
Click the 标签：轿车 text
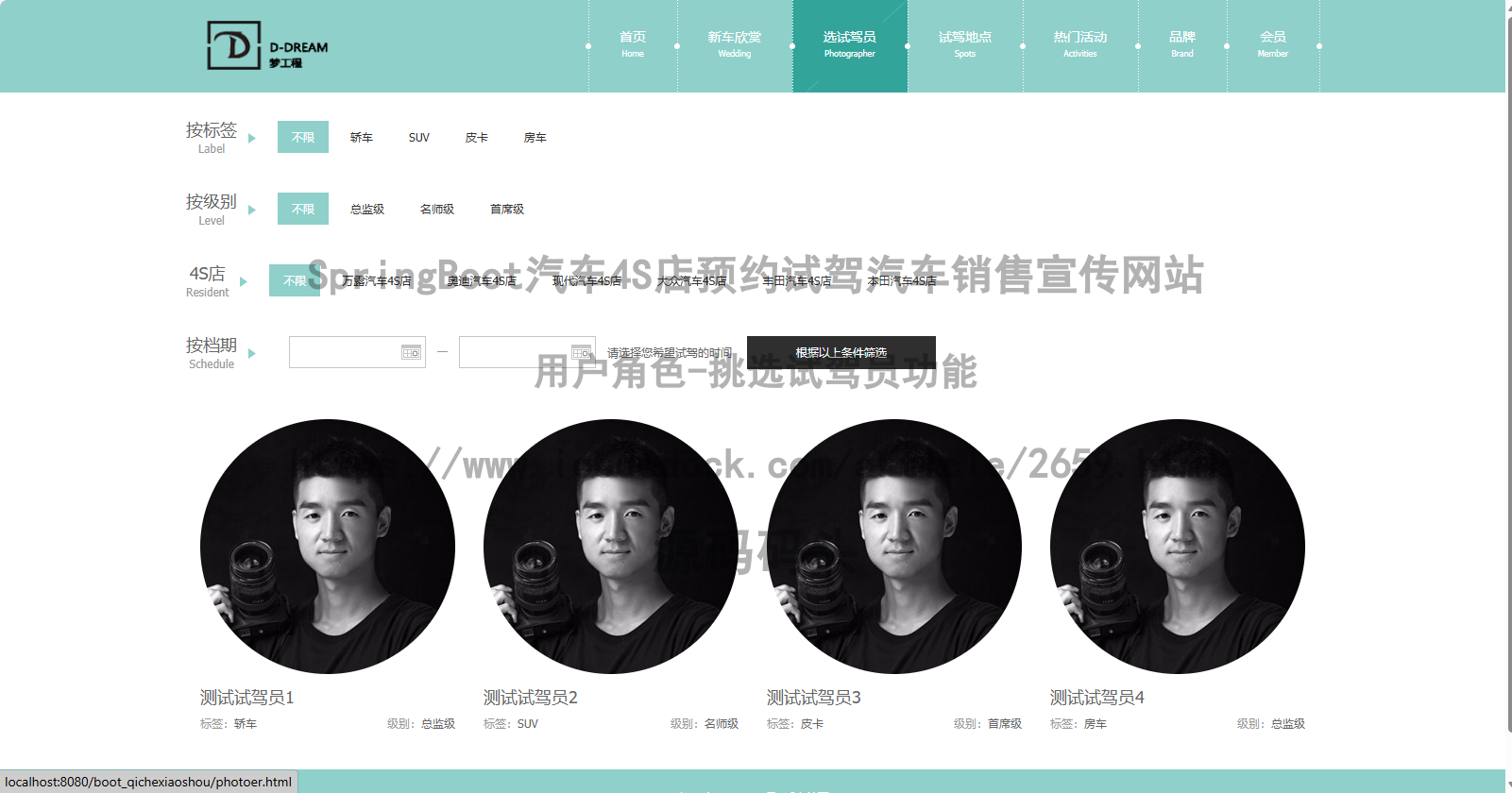click(229, 724)
